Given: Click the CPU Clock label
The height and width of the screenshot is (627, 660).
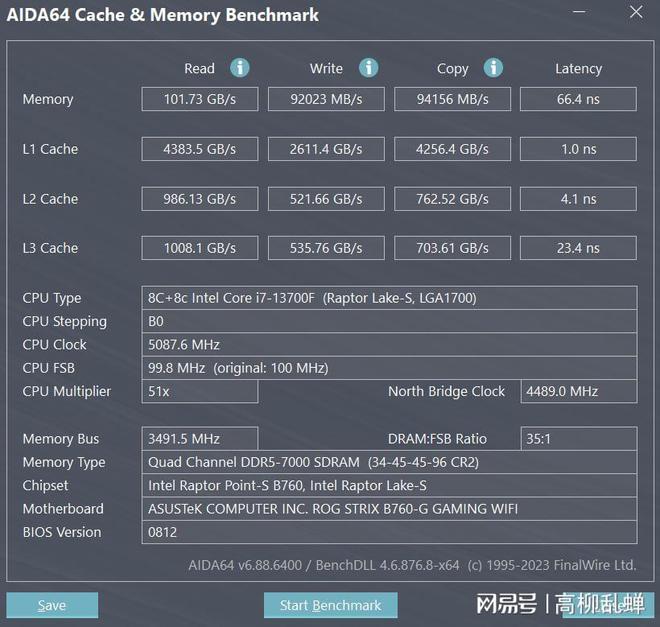Looking at the screenshot, I should [x=54, y=345].
